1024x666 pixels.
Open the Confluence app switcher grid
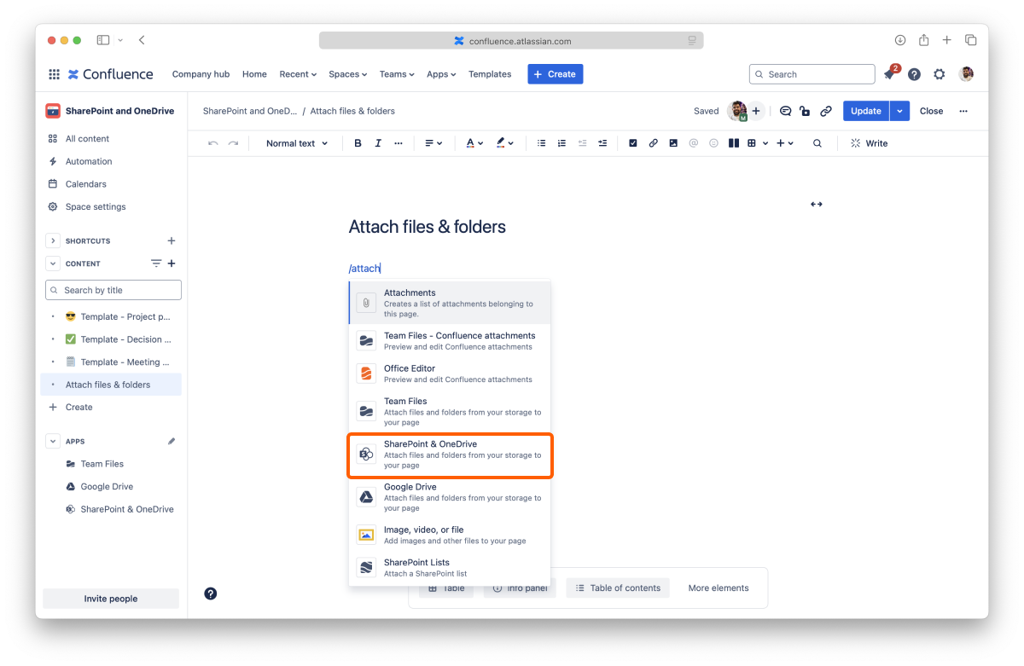pos(54,74)
